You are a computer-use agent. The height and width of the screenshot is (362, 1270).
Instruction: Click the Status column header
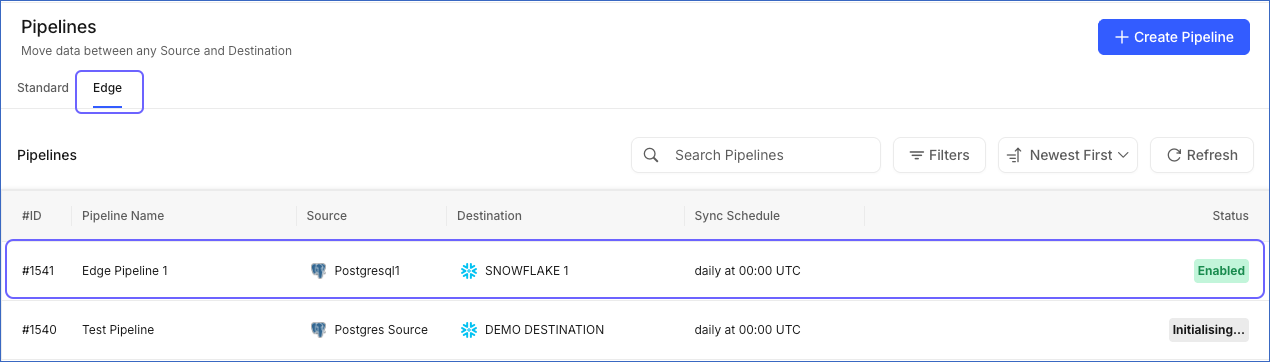point(1230,215)
